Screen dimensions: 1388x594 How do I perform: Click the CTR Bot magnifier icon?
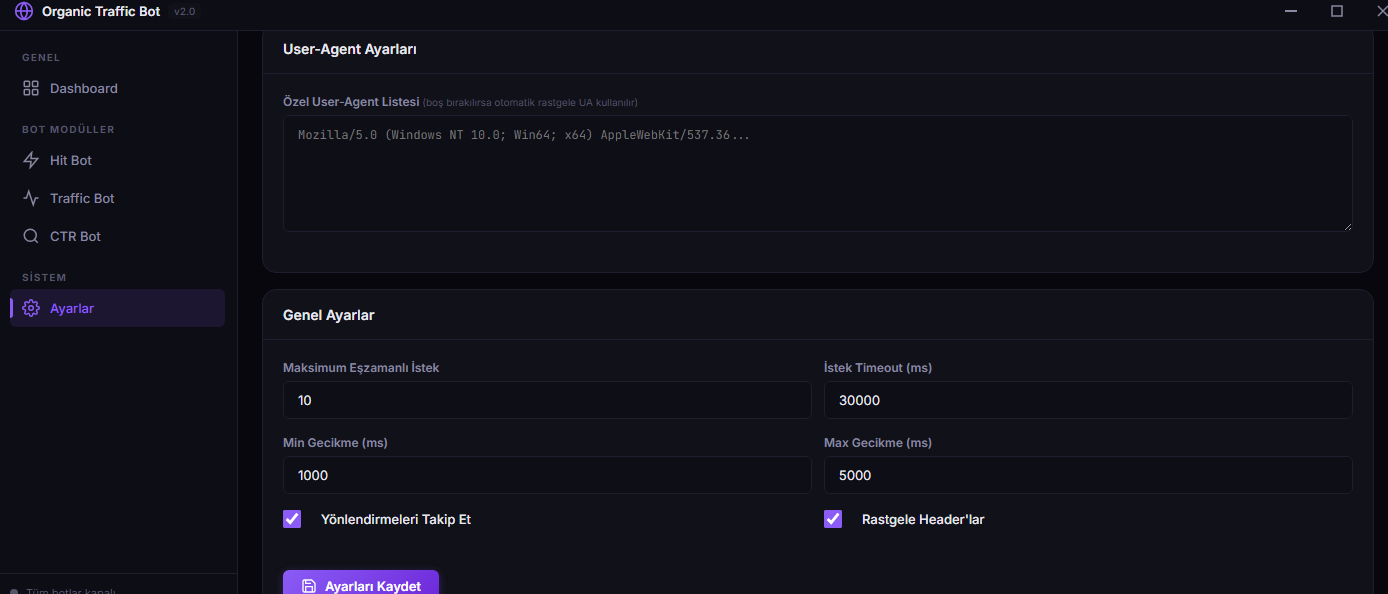pos(31,236)
